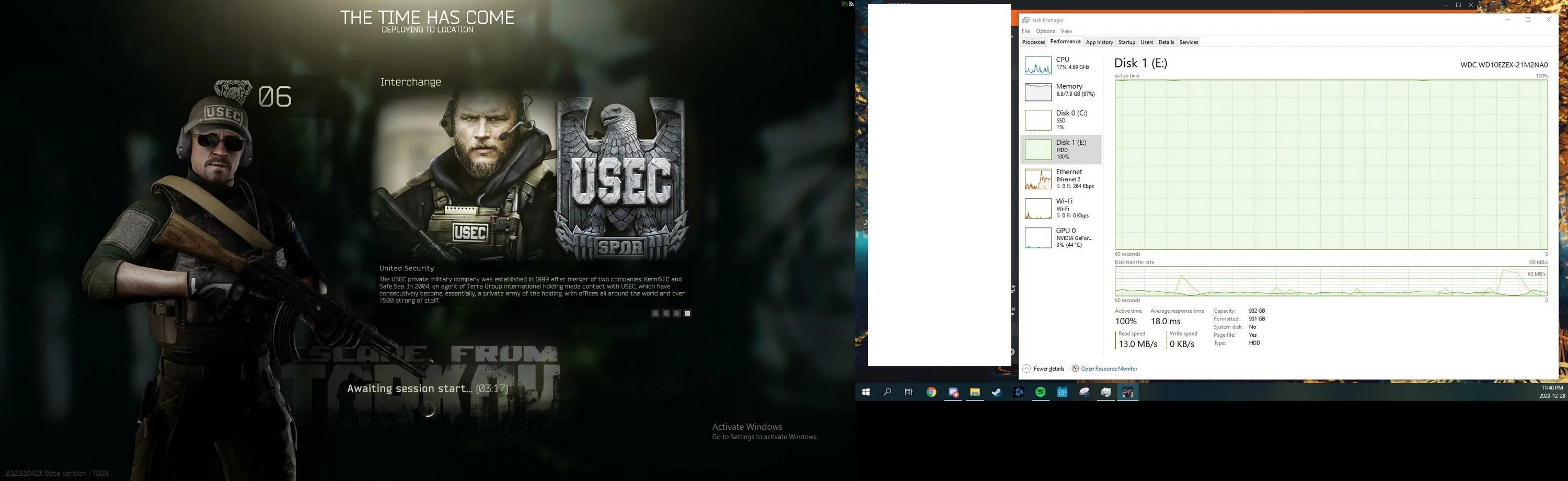The image size is (1568, 481).
Task: Select GPU 0 NVIDIA GeForce entry
Action: [x=1060, y=237]
